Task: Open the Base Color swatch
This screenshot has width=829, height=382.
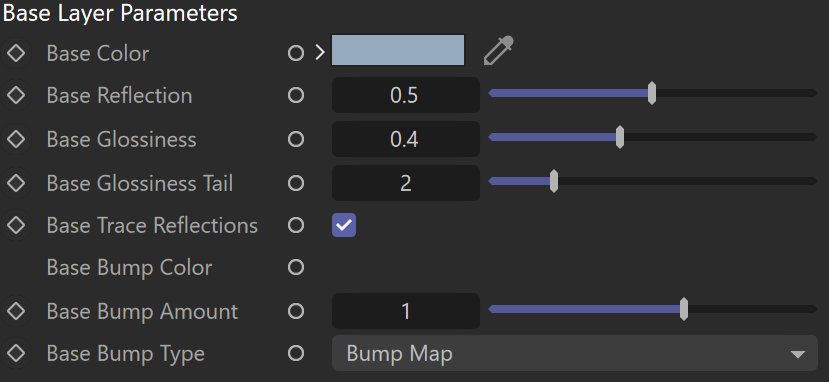Action: point(398,50)
